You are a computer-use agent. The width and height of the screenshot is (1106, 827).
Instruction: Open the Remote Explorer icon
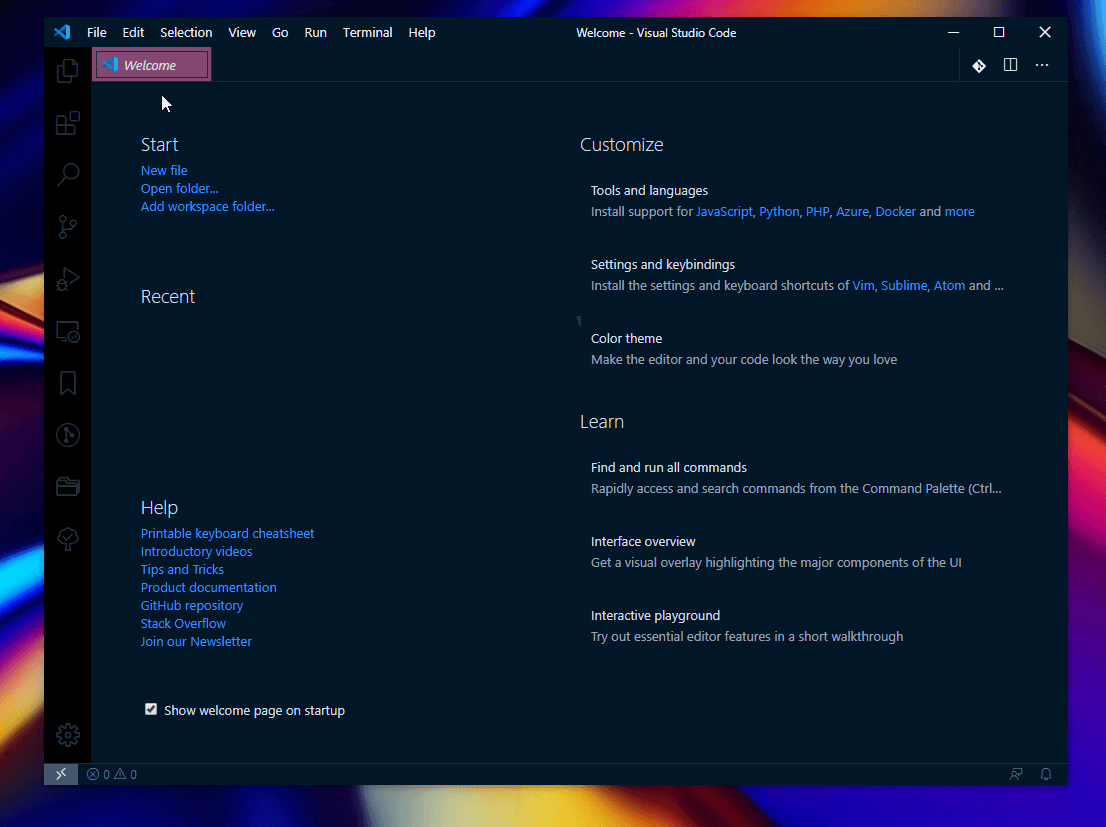[68, 332]
